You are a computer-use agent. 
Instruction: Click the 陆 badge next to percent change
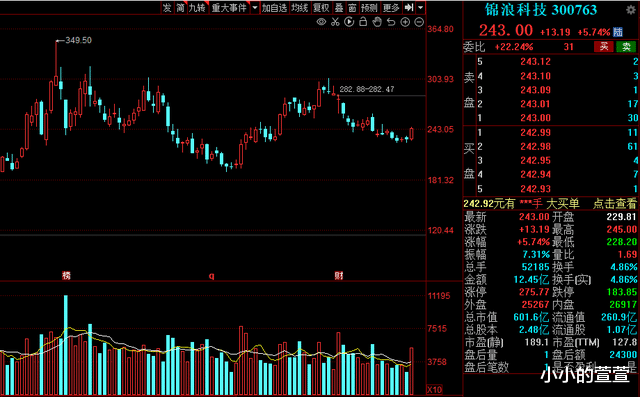click(x=618, y=32)
